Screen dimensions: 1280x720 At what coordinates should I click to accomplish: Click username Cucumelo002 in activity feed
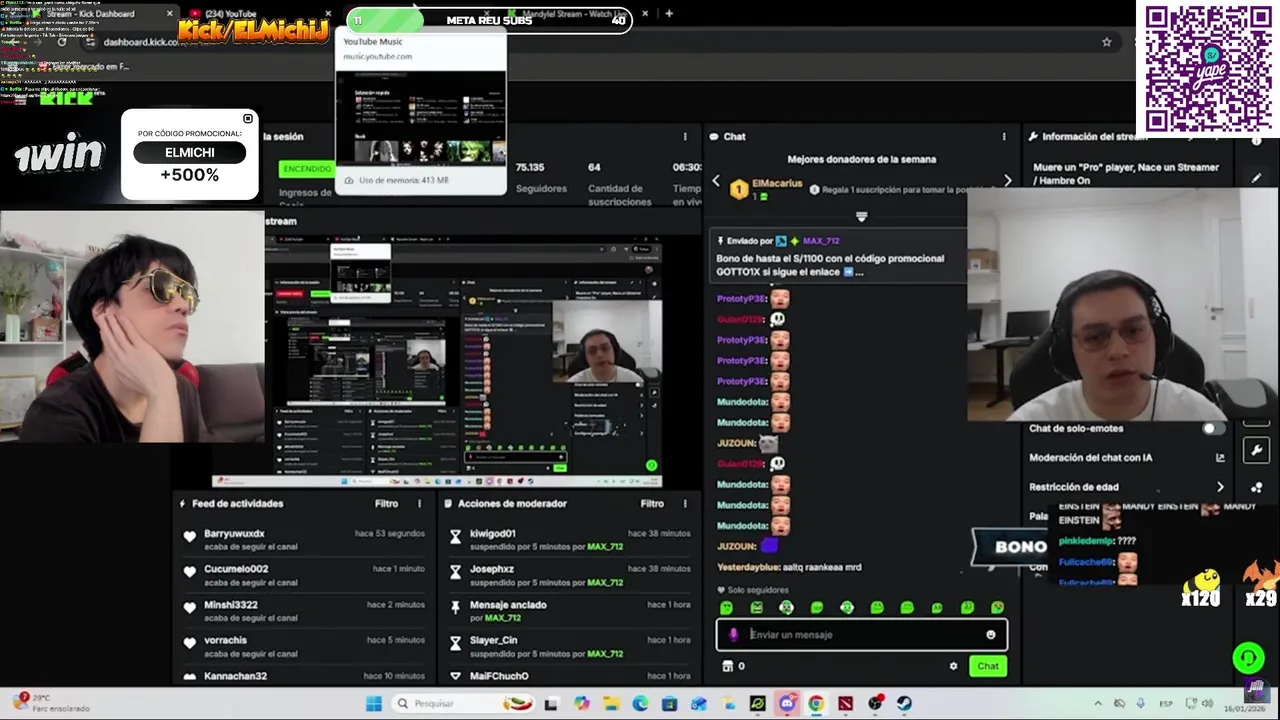[x=236, y=569]
